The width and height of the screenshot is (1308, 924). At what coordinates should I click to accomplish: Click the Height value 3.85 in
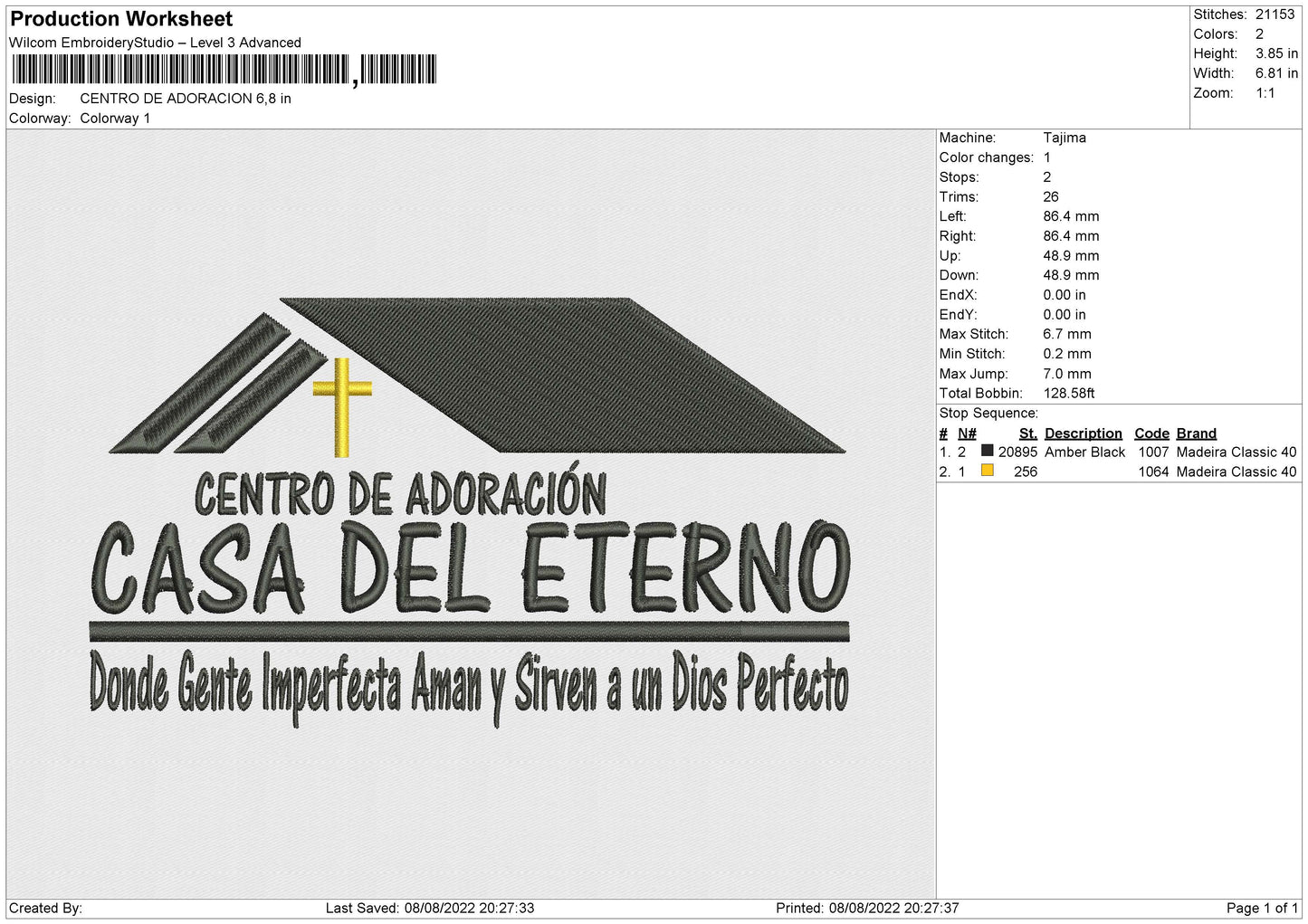[1276, 53]
